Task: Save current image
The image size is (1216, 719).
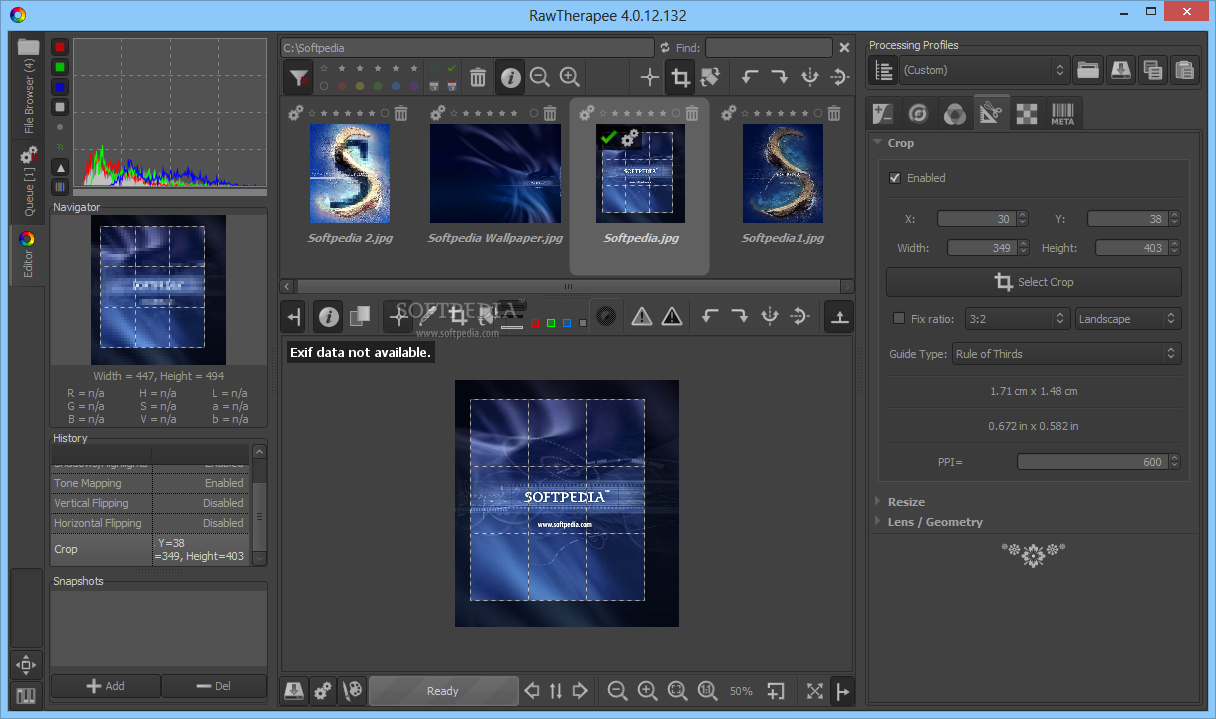Action: point(293,690)
